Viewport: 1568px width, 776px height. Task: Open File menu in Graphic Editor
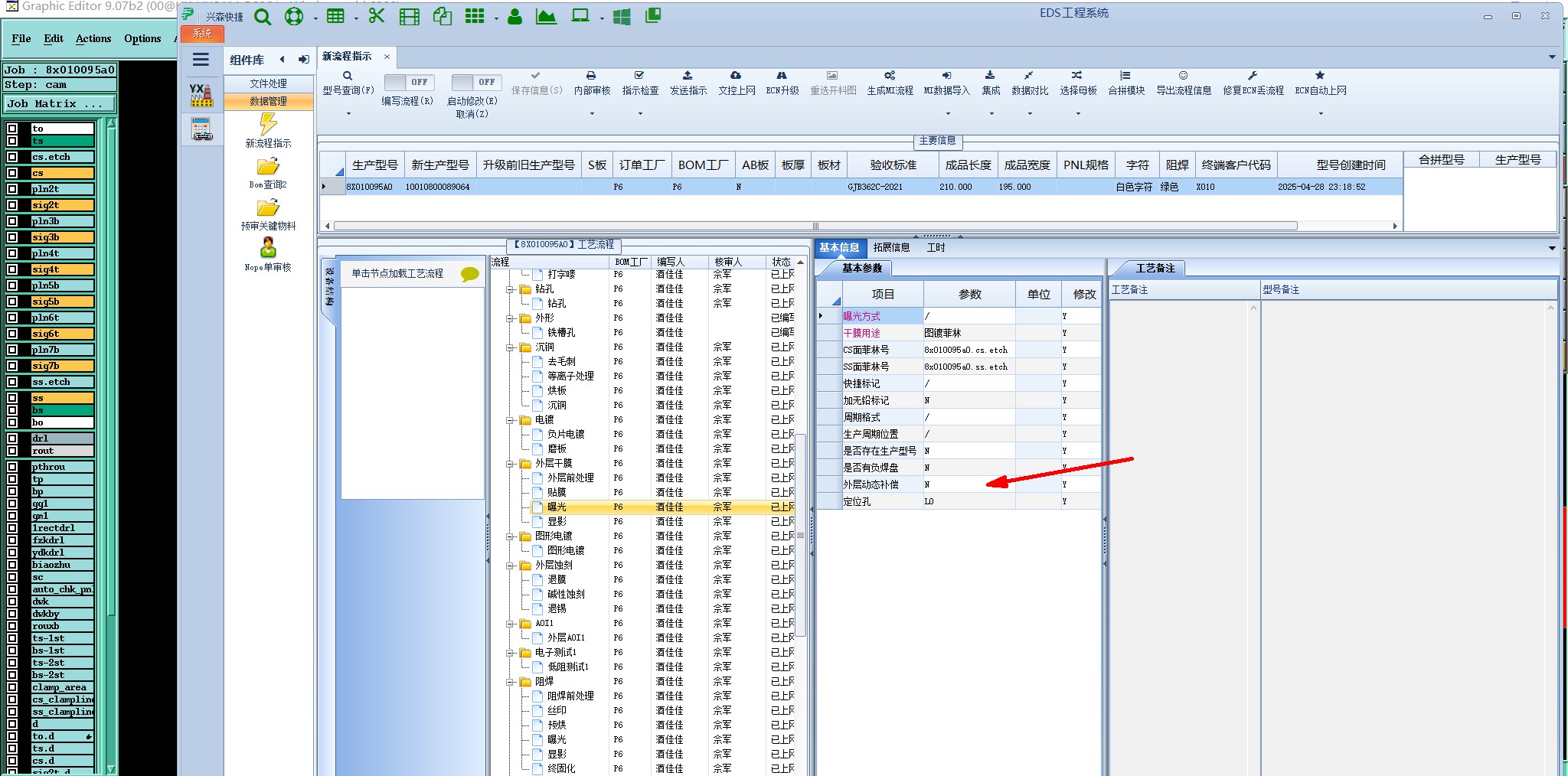[21, 38]
